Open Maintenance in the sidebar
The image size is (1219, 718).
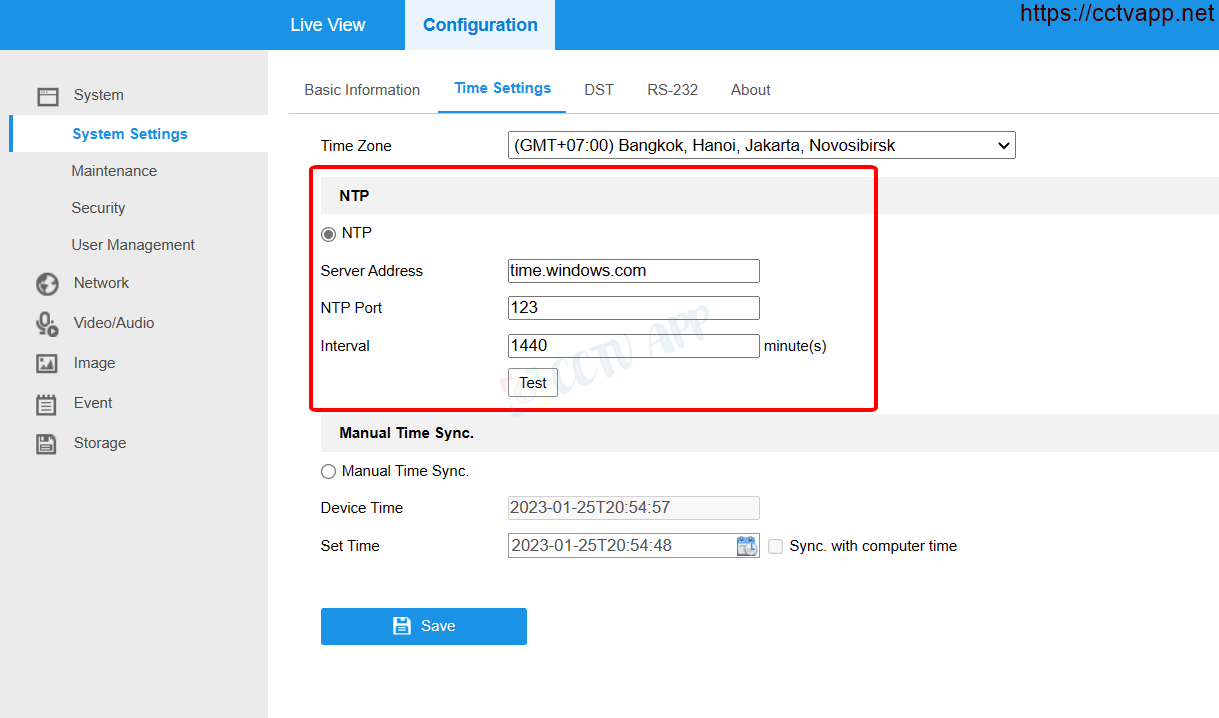[x=114, y=171]
